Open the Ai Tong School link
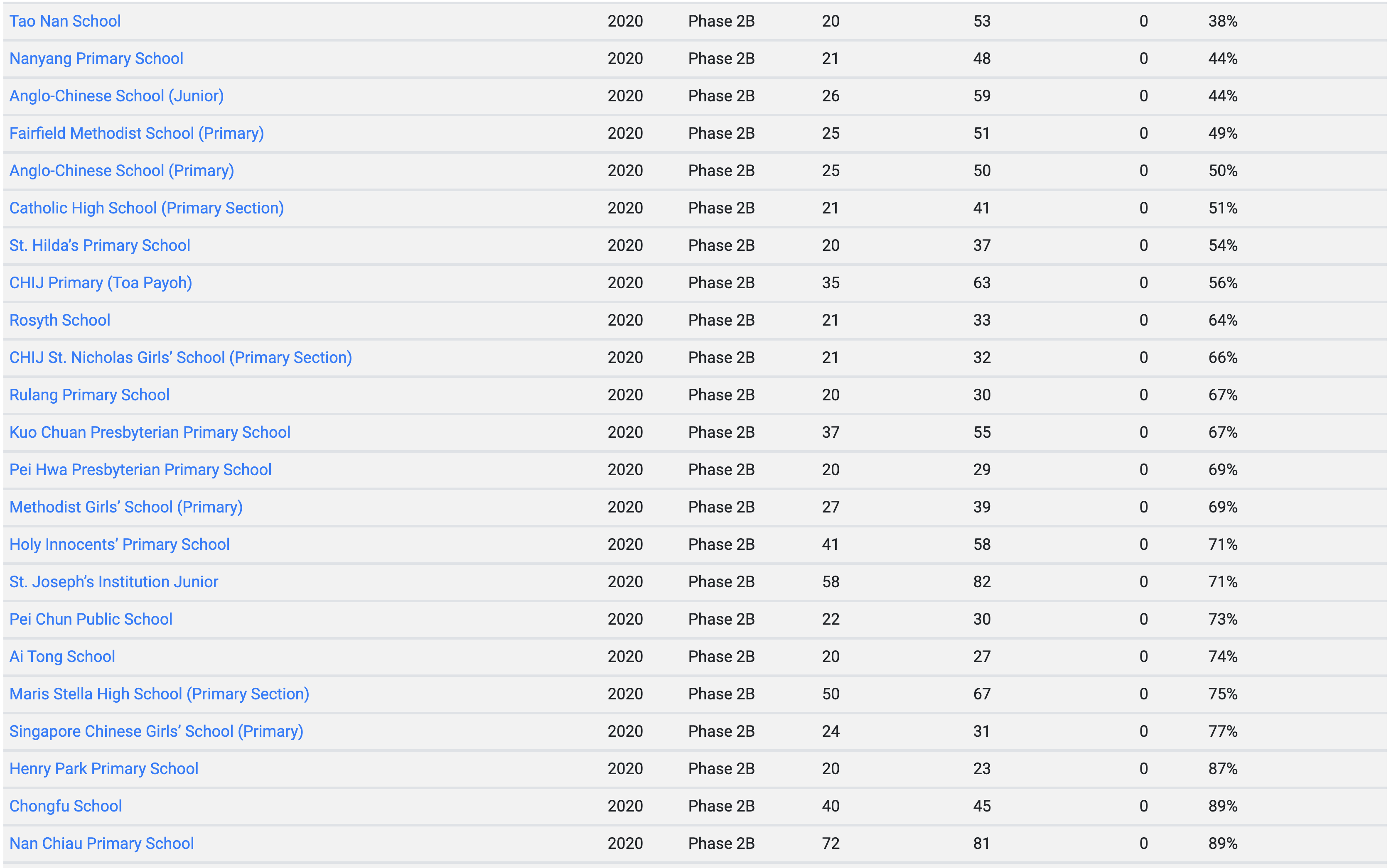The image size is (1391, 868). (62, 656)
